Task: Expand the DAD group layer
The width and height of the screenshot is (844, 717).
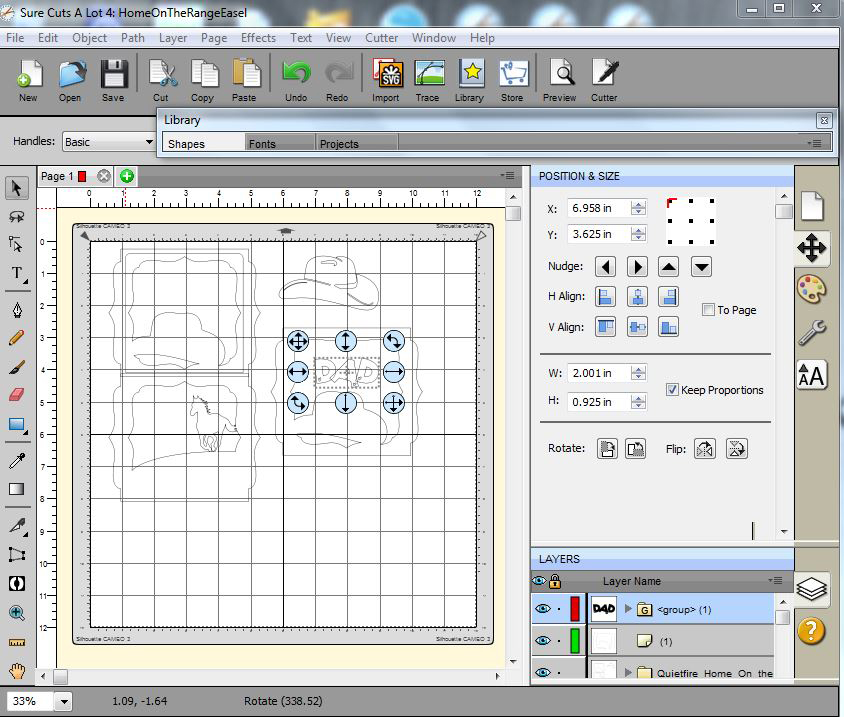Action: 629,608
